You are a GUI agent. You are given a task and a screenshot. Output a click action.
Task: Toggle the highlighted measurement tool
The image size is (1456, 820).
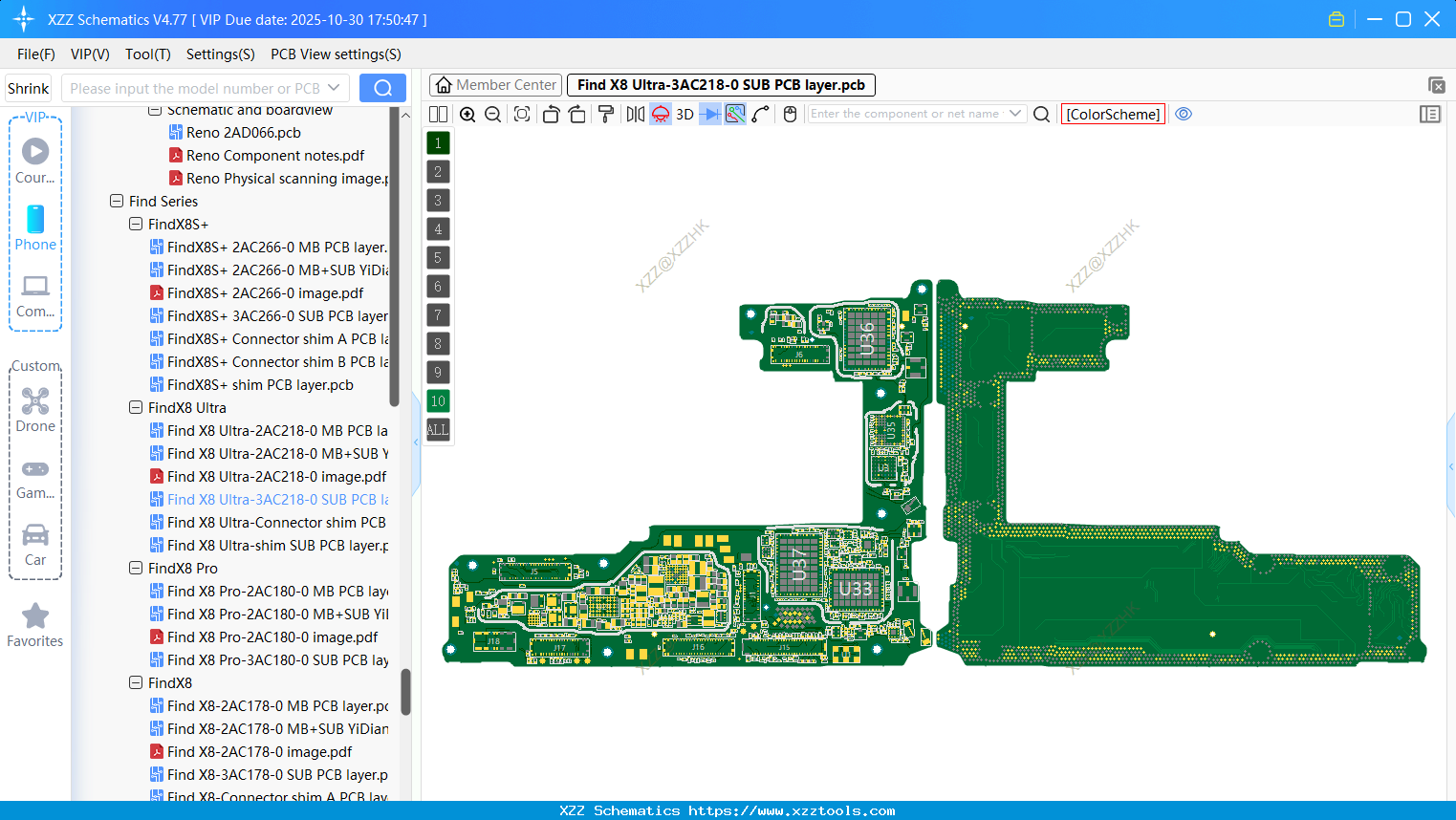tap(734, 114)
